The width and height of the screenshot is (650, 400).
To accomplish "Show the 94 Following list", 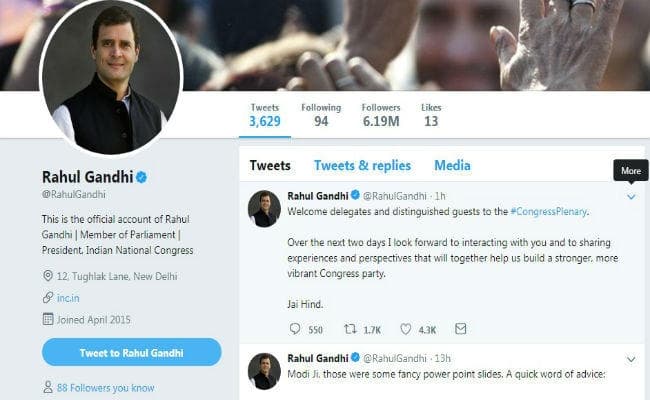I will 320,115.
